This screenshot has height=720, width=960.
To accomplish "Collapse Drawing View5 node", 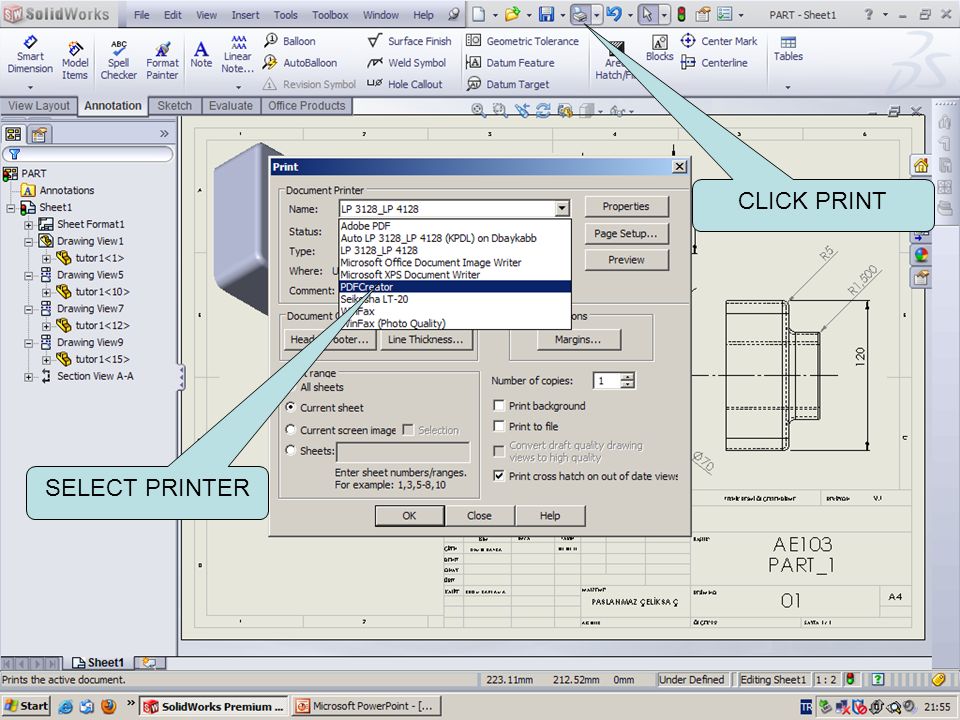I will 28,276.
